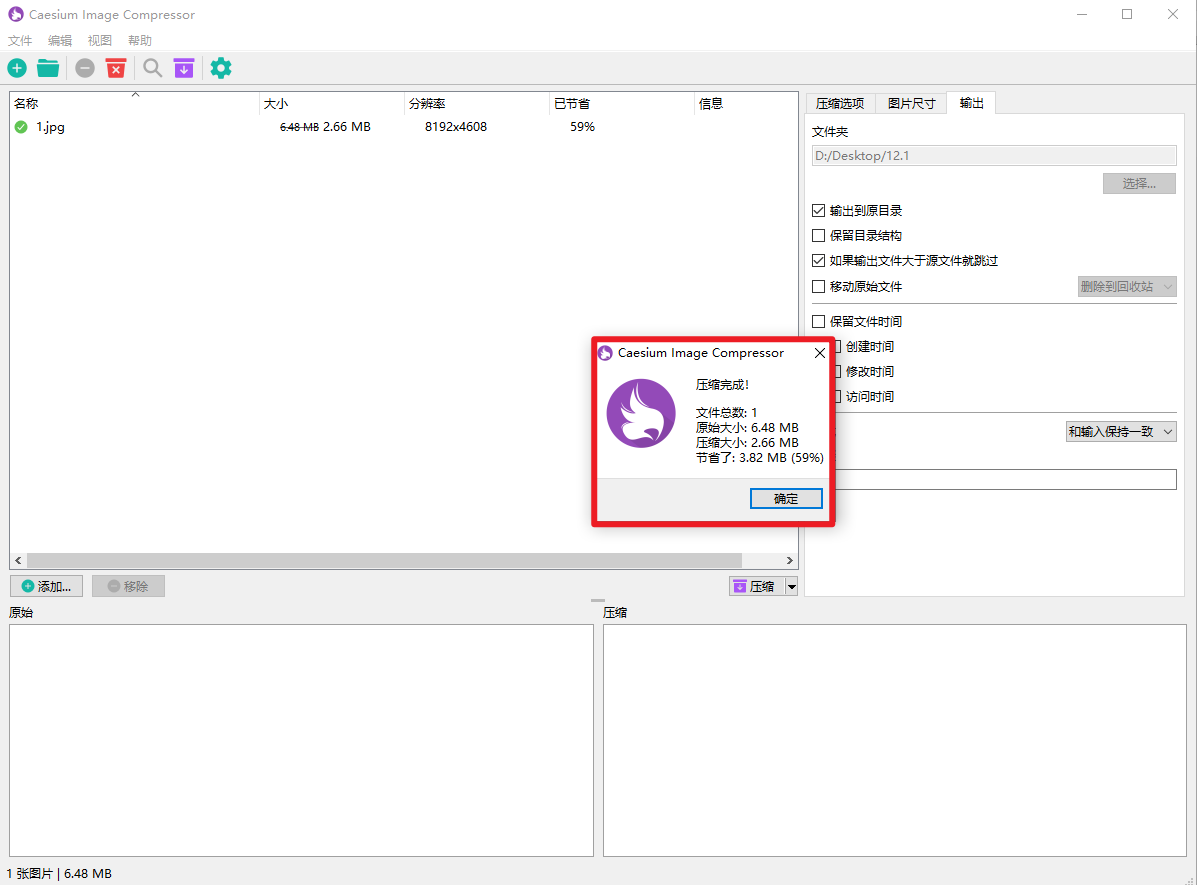1197x885 pixels.
Task: Click the magnifier preview toolbar icon
Action: click(x=152, y=68)
